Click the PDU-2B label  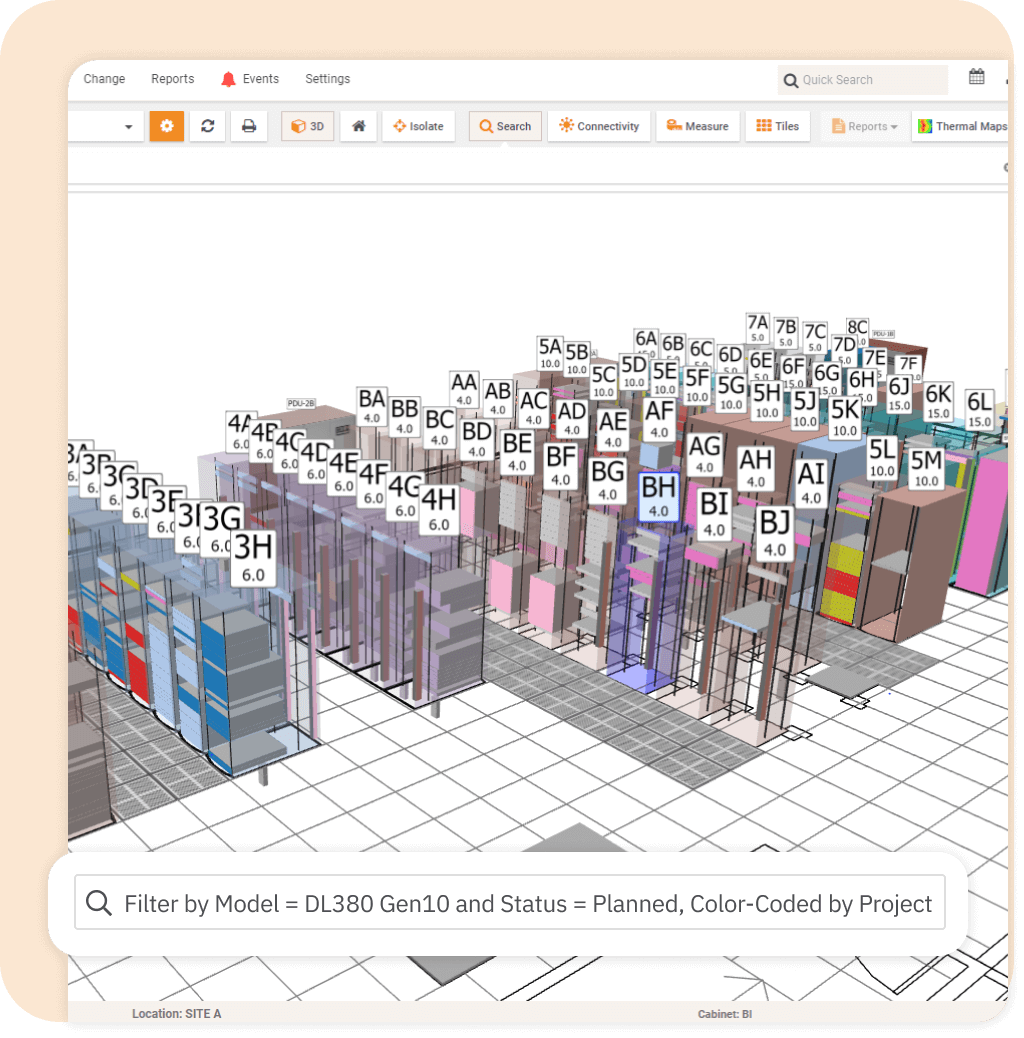(x=301, y=403)
